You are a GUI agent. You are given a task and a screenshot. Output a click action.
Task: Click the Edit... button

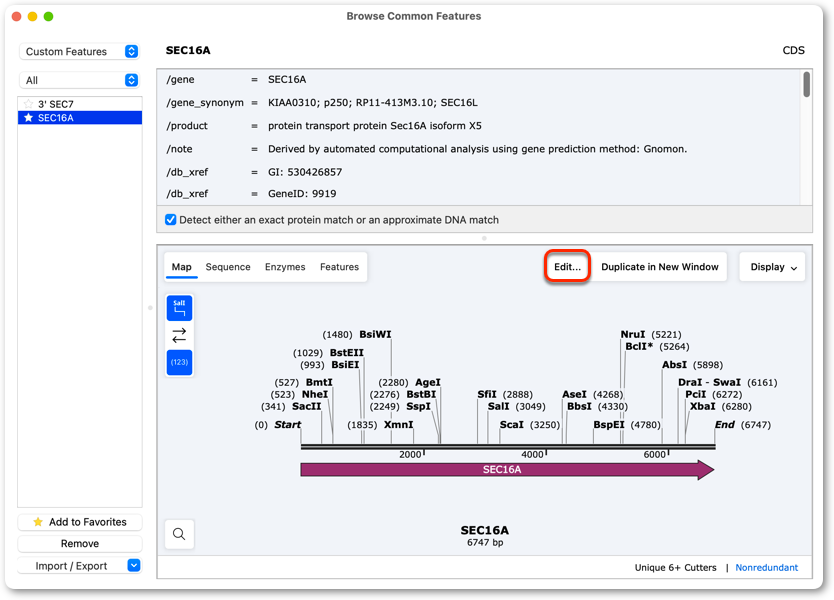567,267
